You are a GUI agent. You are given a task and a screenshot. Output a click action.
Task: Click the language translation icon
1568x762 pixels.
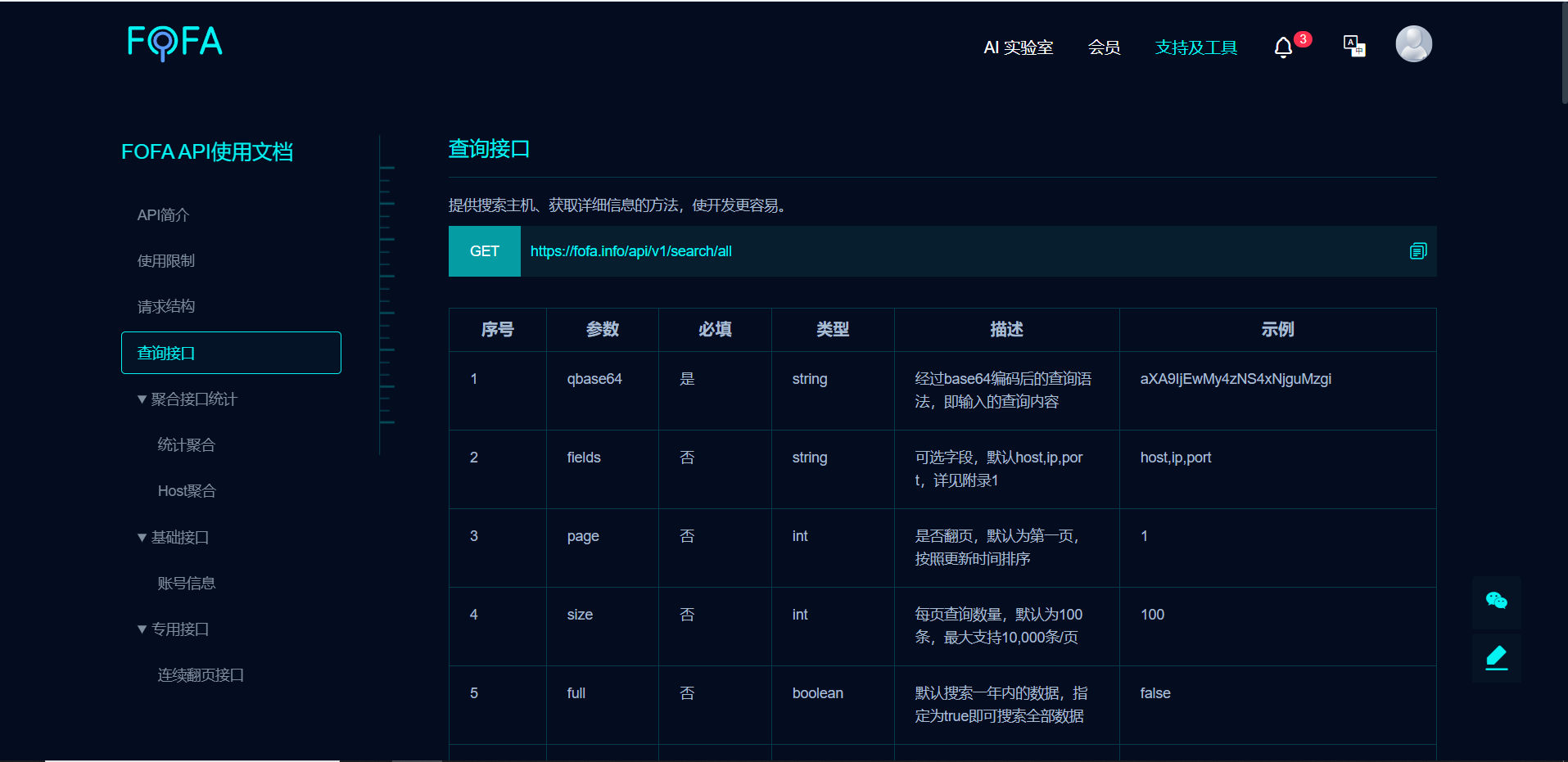1354,46
